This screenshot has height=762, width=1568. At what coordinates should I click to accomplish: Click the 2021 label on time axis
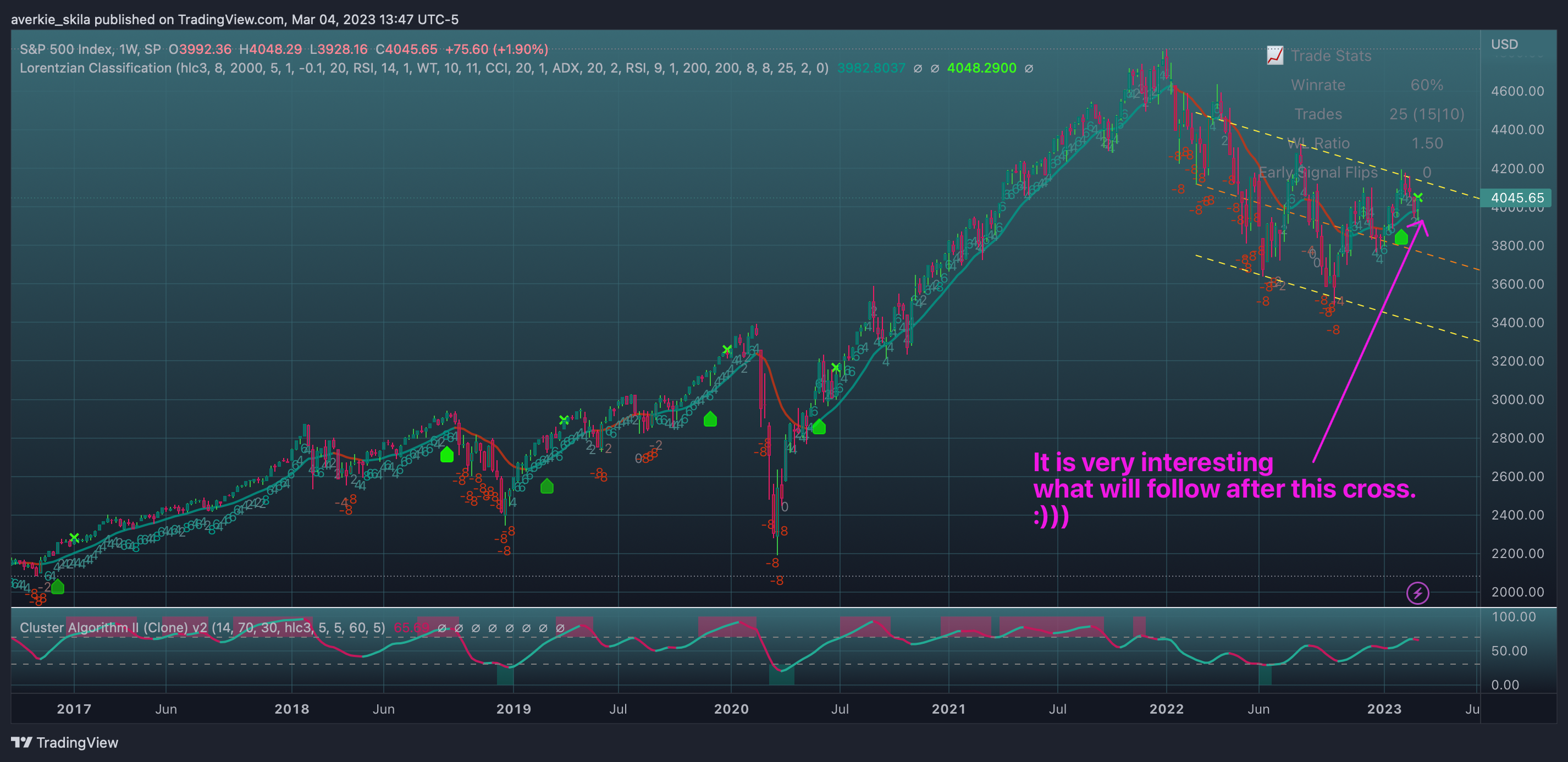pyautogui.click(x=949, y=709)
